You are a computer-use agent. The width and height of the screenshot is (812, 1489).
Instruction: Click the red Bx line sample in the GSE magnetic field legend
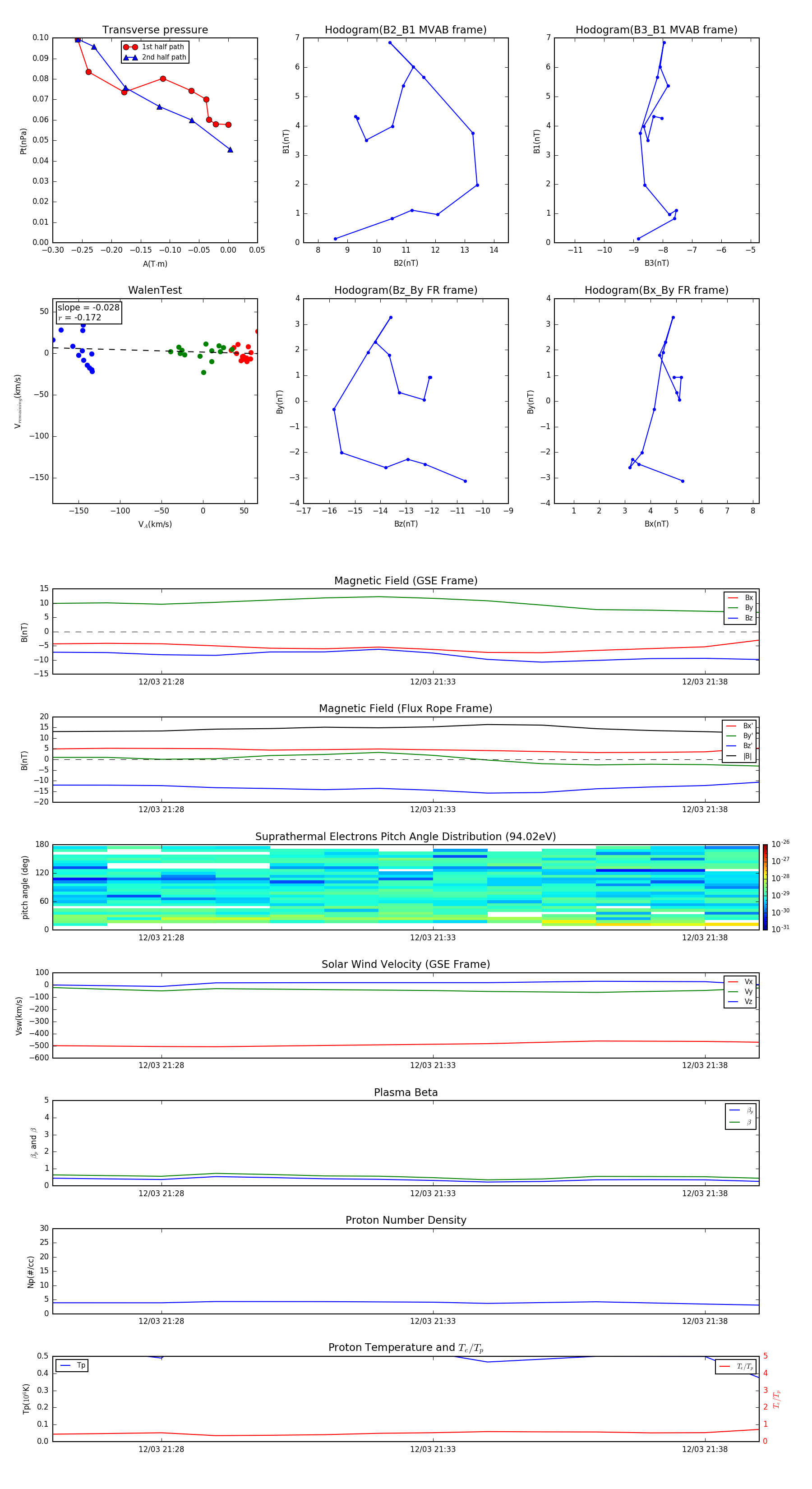click(733, 598)
